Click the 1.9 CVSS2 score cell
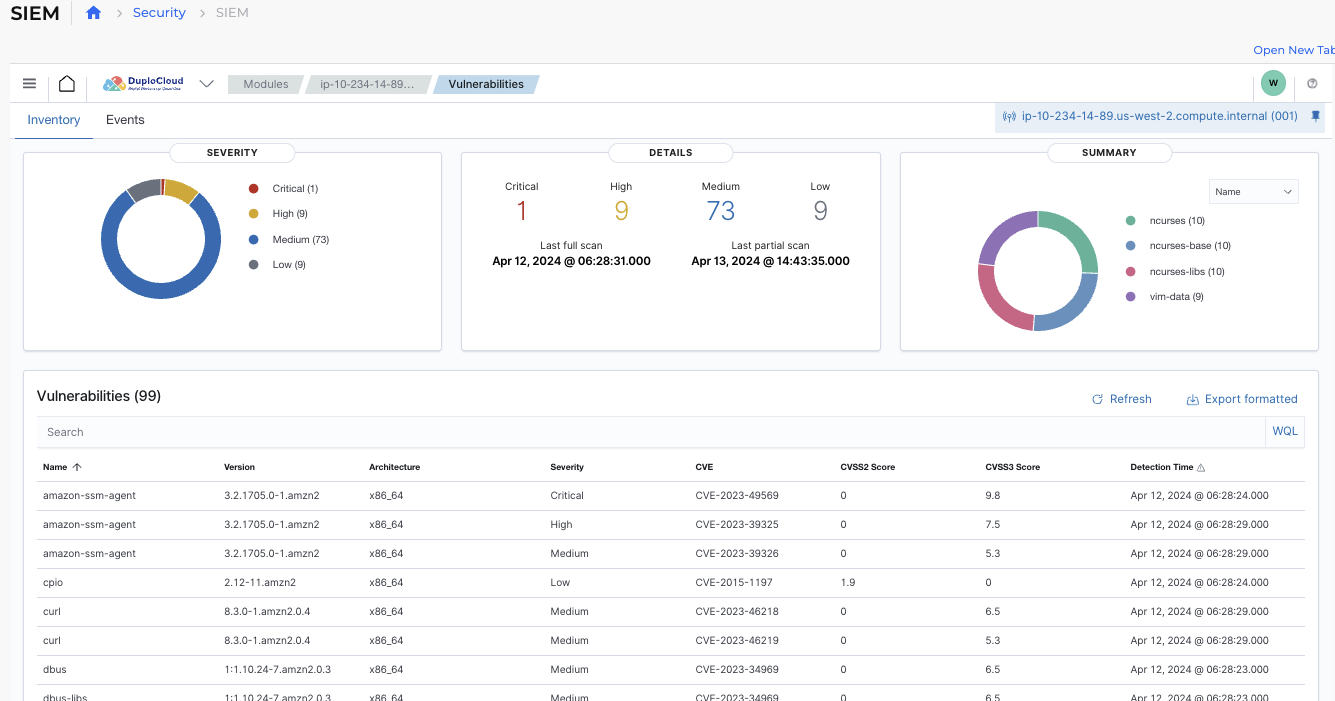Screen dimensions: 1335x701 tap(847, 583)
